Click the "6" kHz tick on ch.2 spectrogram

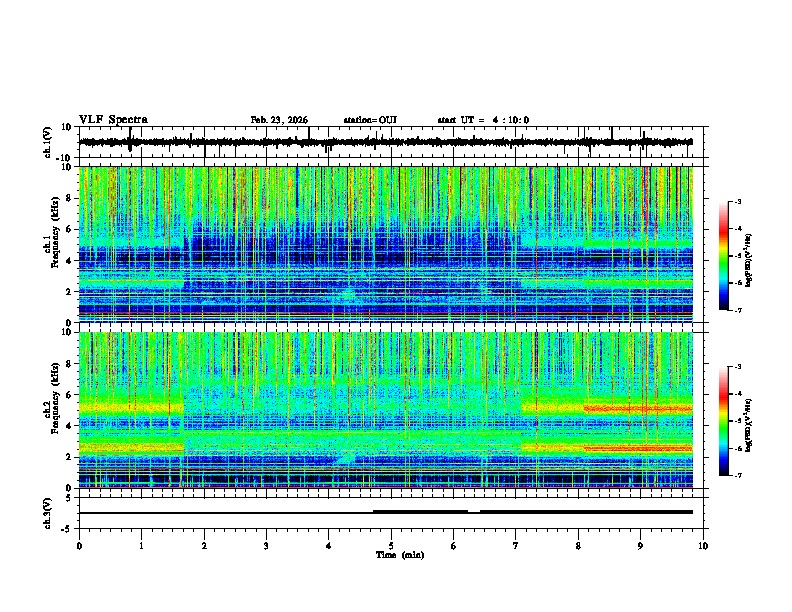(x=69, y=395)
